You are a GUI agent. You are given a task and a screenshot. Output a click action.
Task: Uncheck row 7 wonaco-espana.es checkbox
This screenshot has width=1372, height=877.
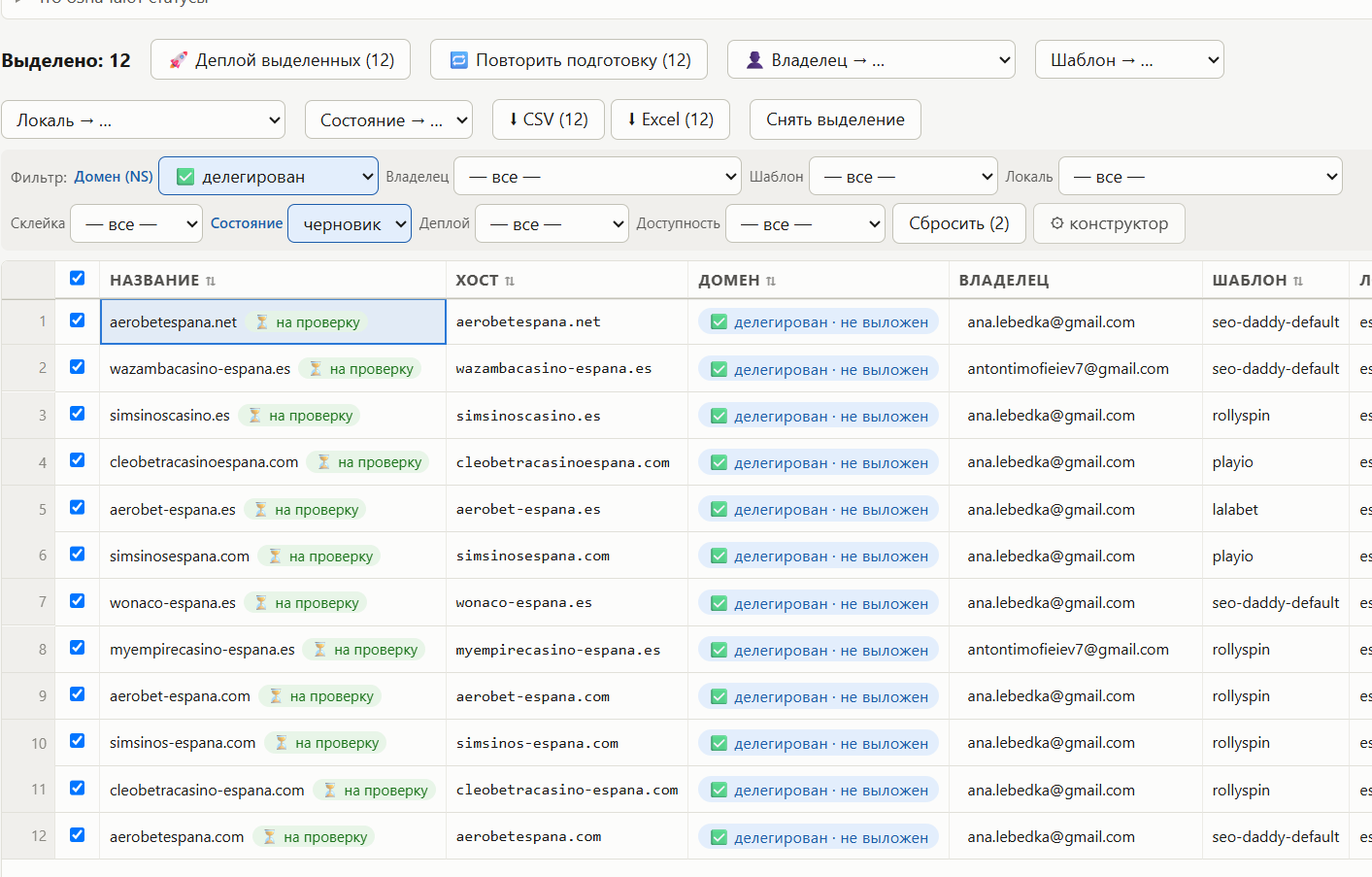click(x=78, y=601)
